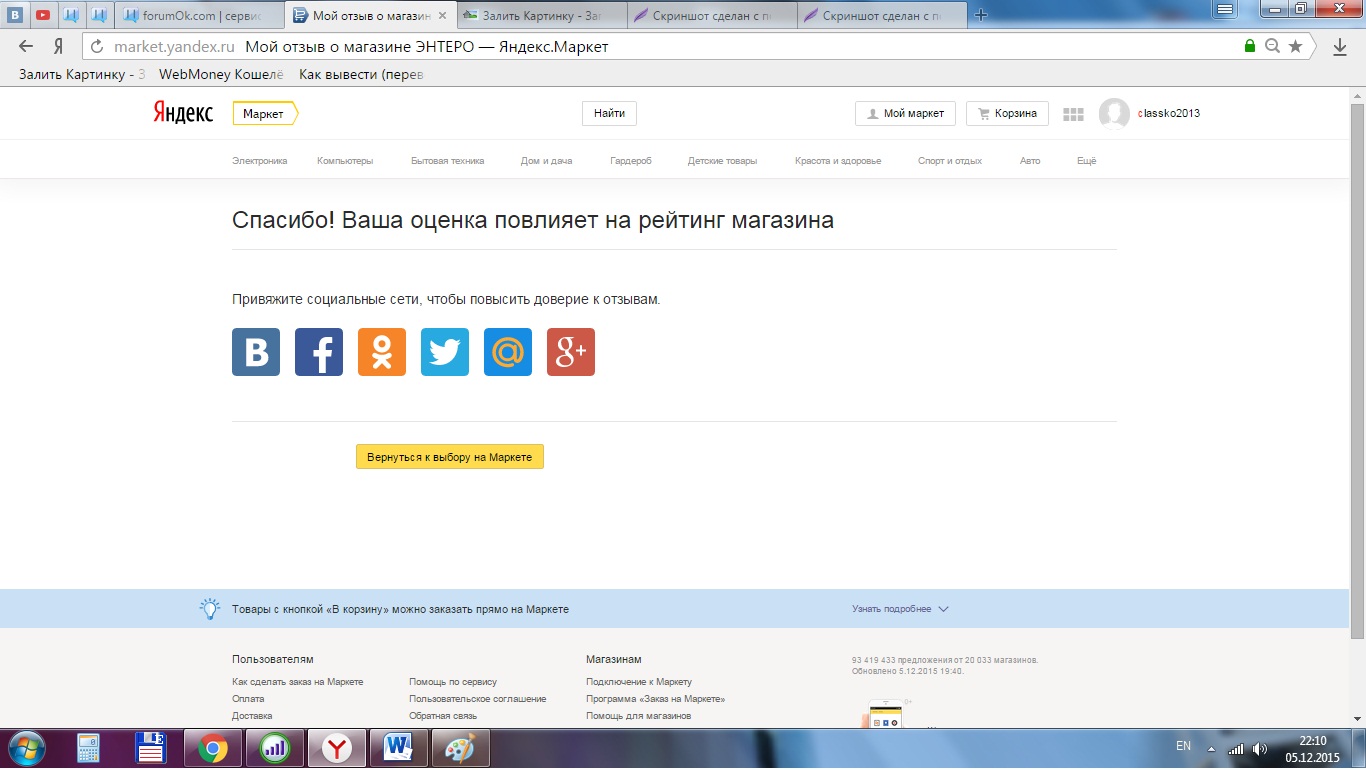The height and width of the screenshot is (770, 1366).
Task: Open the classko2013 user avatar
Action: 1114,114
